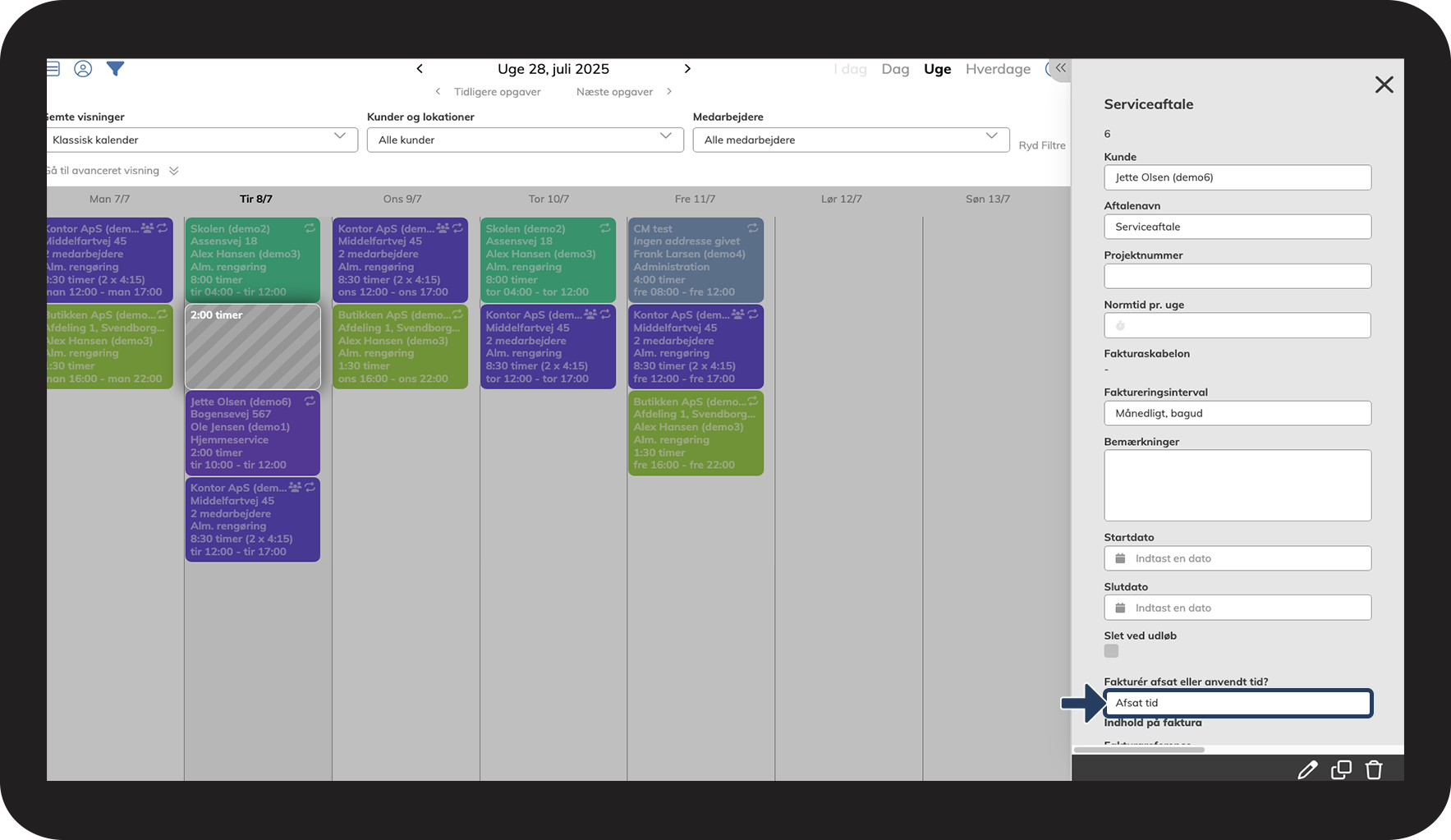Edit the service agreement with pencil icon
This screenshot has width=1451, height=840.
pos(1307,769)
